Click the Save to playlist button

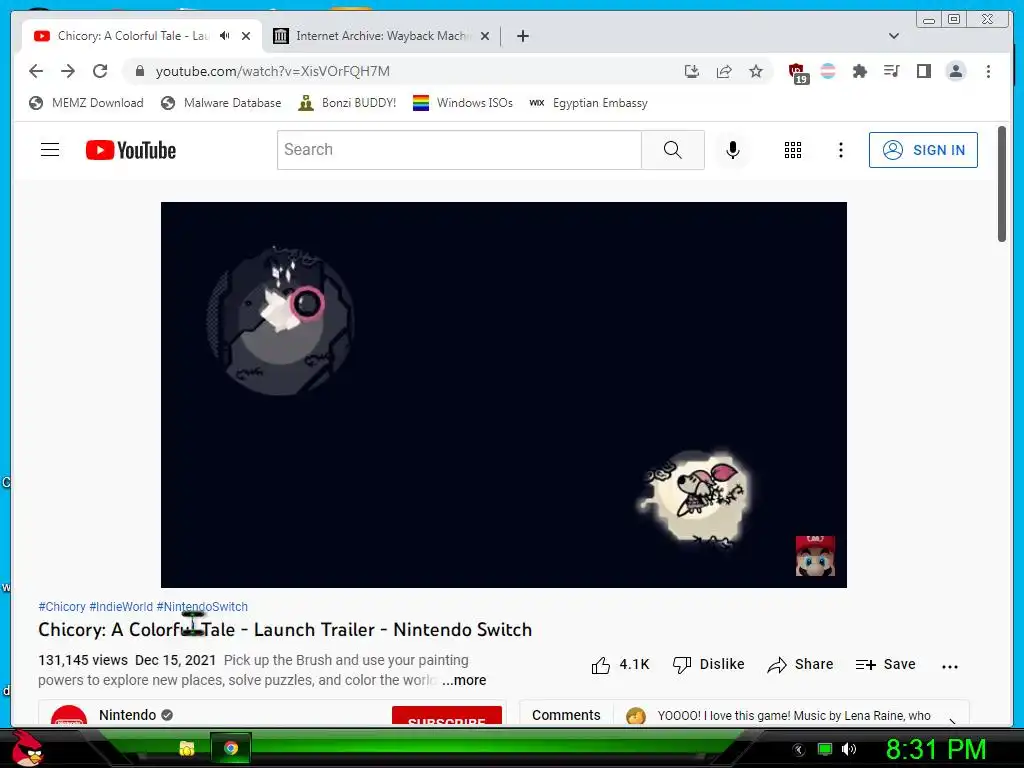(886, 665)
